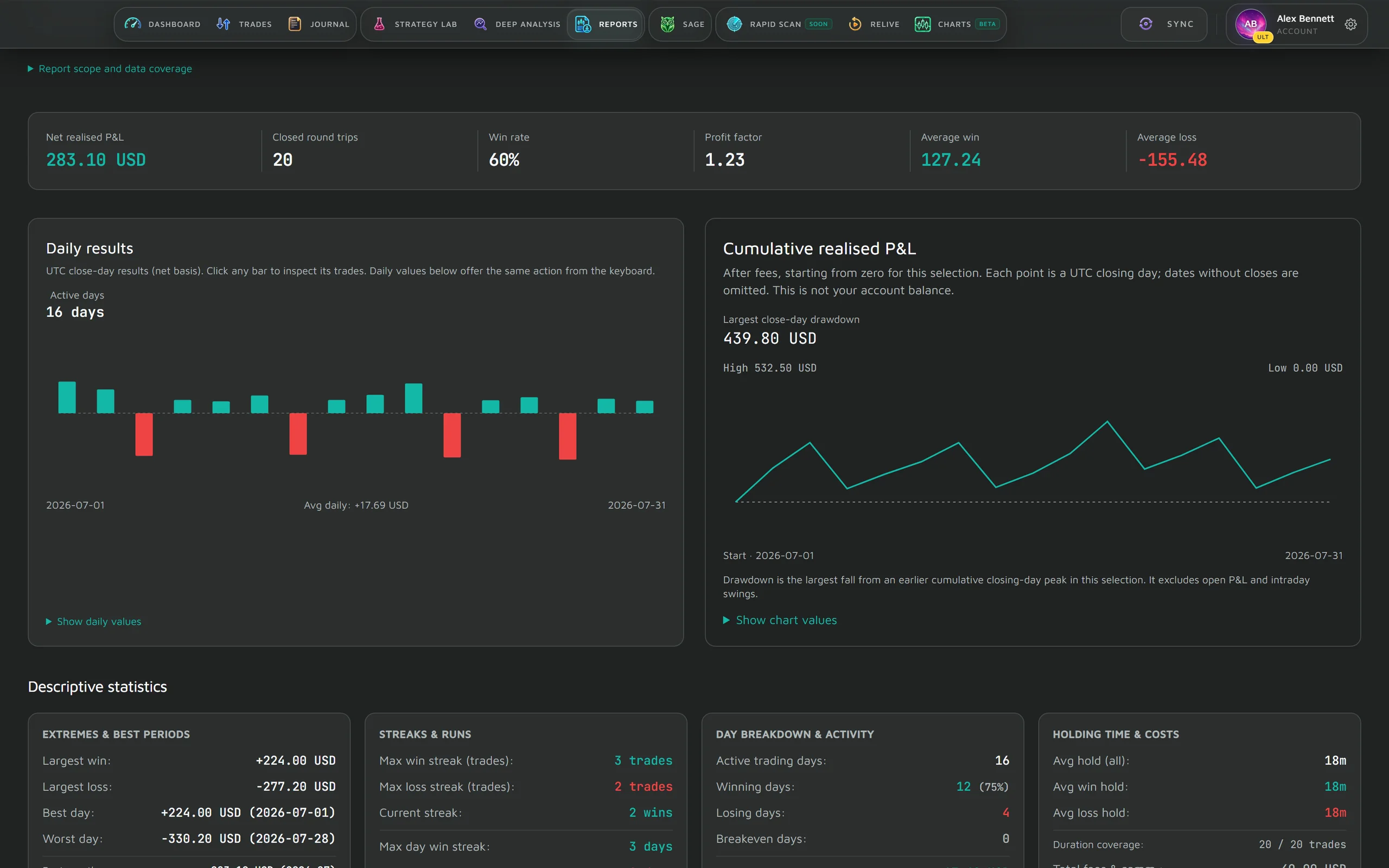Click the Sync circular icon

[1145, 24]
